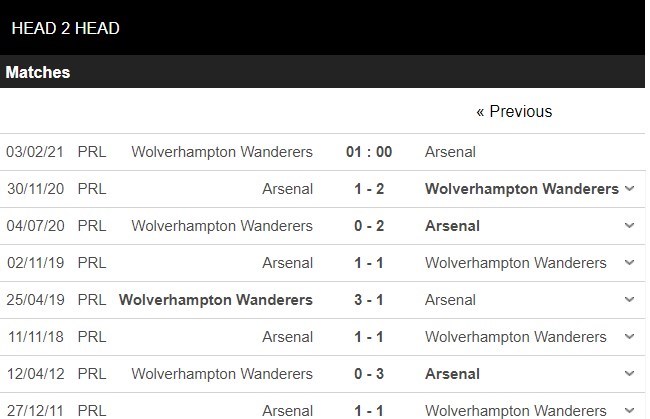The width and height of the screenshot is (650, 419).
Task: Click the 0 - 3 score on 12/04/12
Action: point(368,374)
